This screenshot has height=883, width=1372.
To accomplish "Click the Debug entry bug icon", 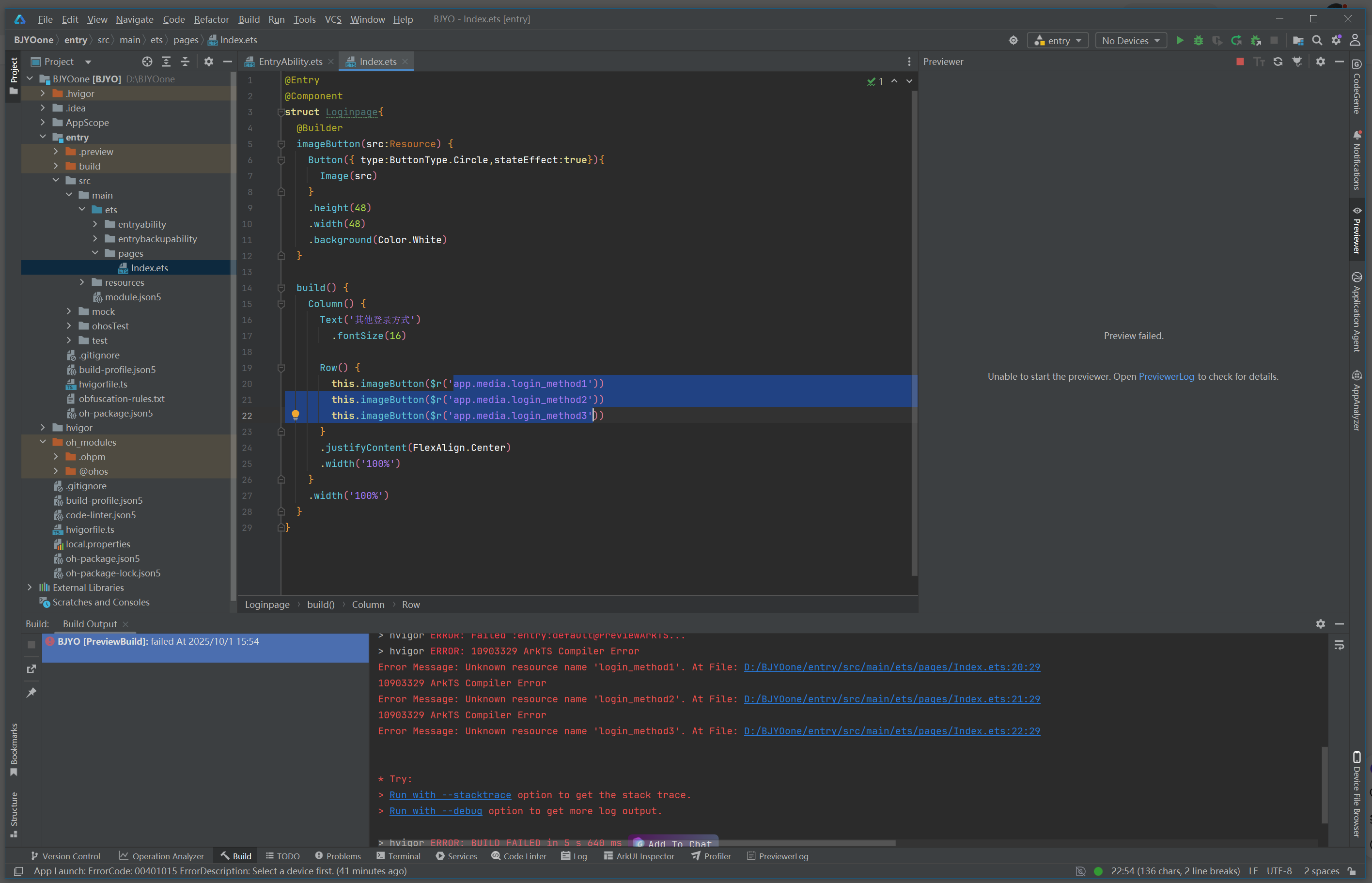I will pyautogui.click(x=1198, y=41).
